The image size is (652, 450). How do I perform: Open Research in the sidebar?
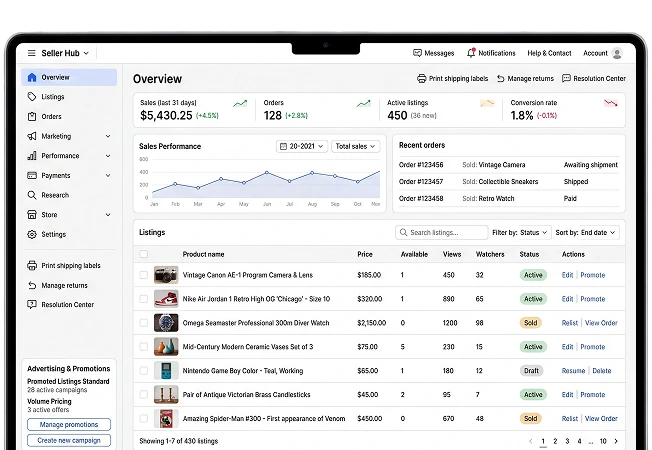click(x=69, y=195)
